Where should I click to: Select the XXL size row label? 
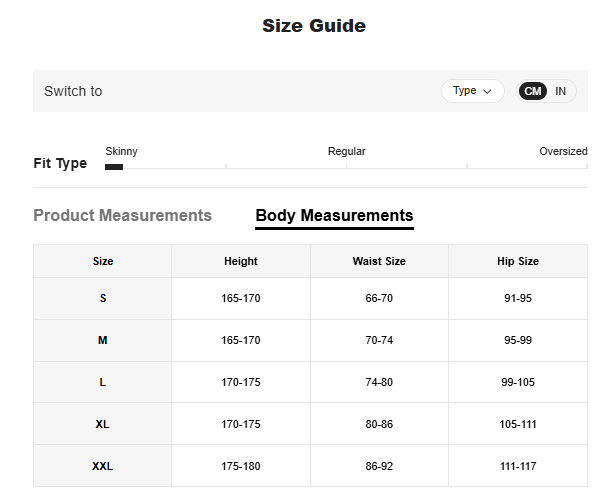tap(103, 466)
